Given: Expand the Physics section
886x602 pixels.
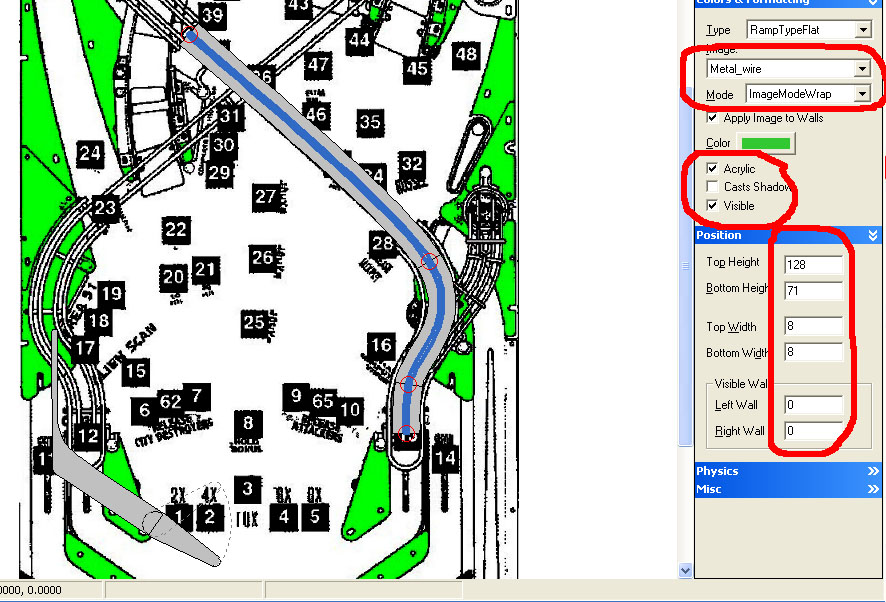Looking at the screenshot, I should pyautogui.click(x=787, y=471).
